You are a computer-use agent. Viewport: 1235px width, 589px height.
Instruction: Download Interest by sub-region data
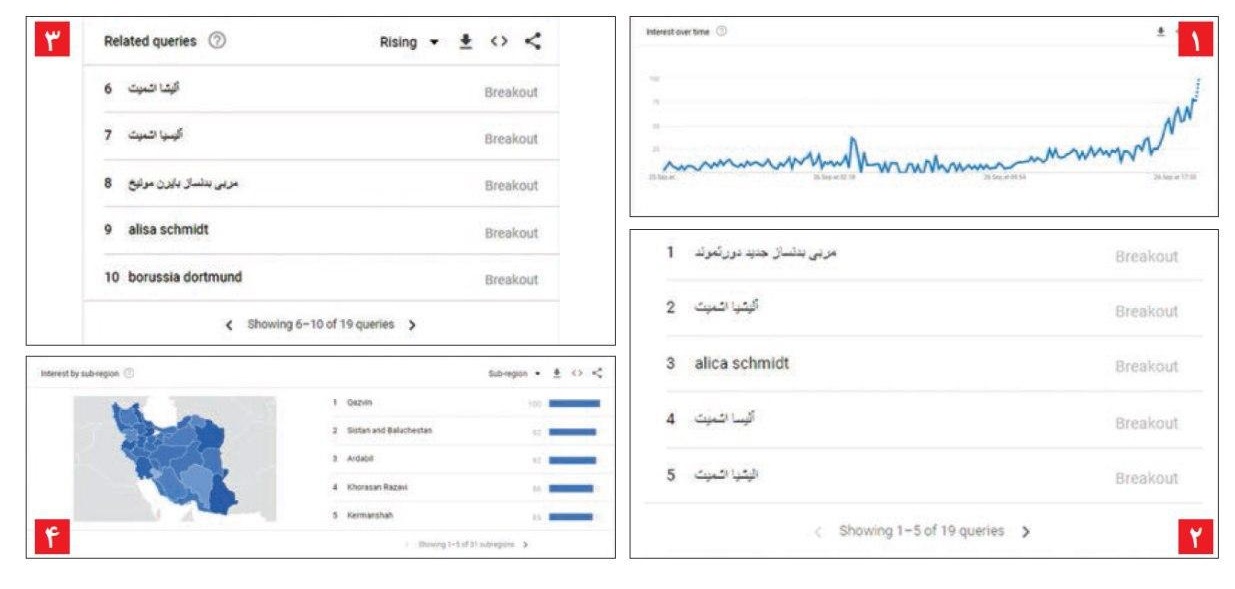tap(557, 373)
